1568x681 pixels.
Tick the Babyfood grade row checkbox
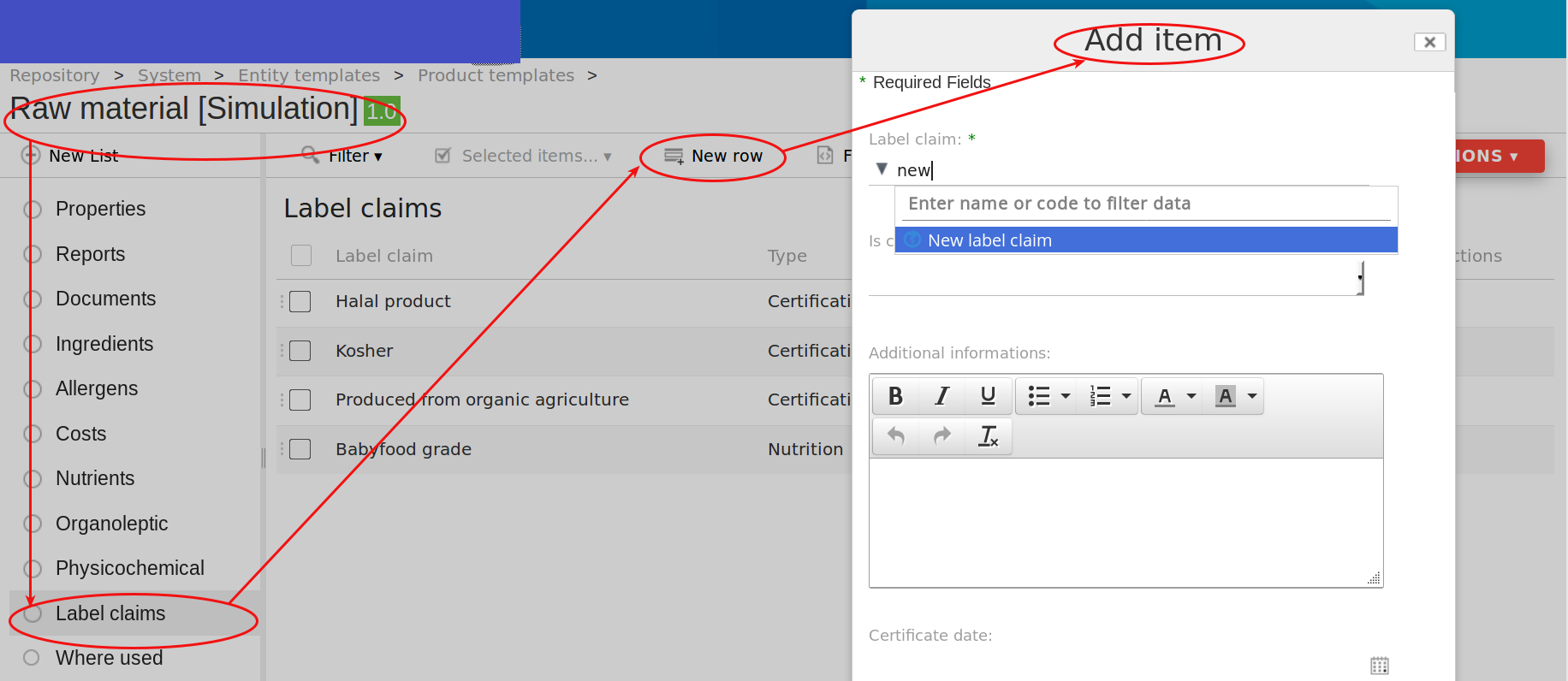pos(300,449)
